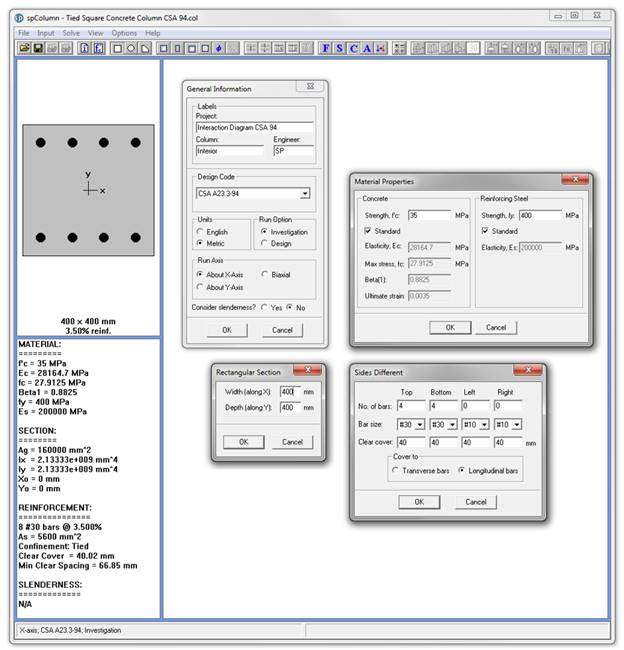Open the Top bar size dropdown
Image resolution: width=624 pixels, height=650 pixels.
[x=420, y=424]
